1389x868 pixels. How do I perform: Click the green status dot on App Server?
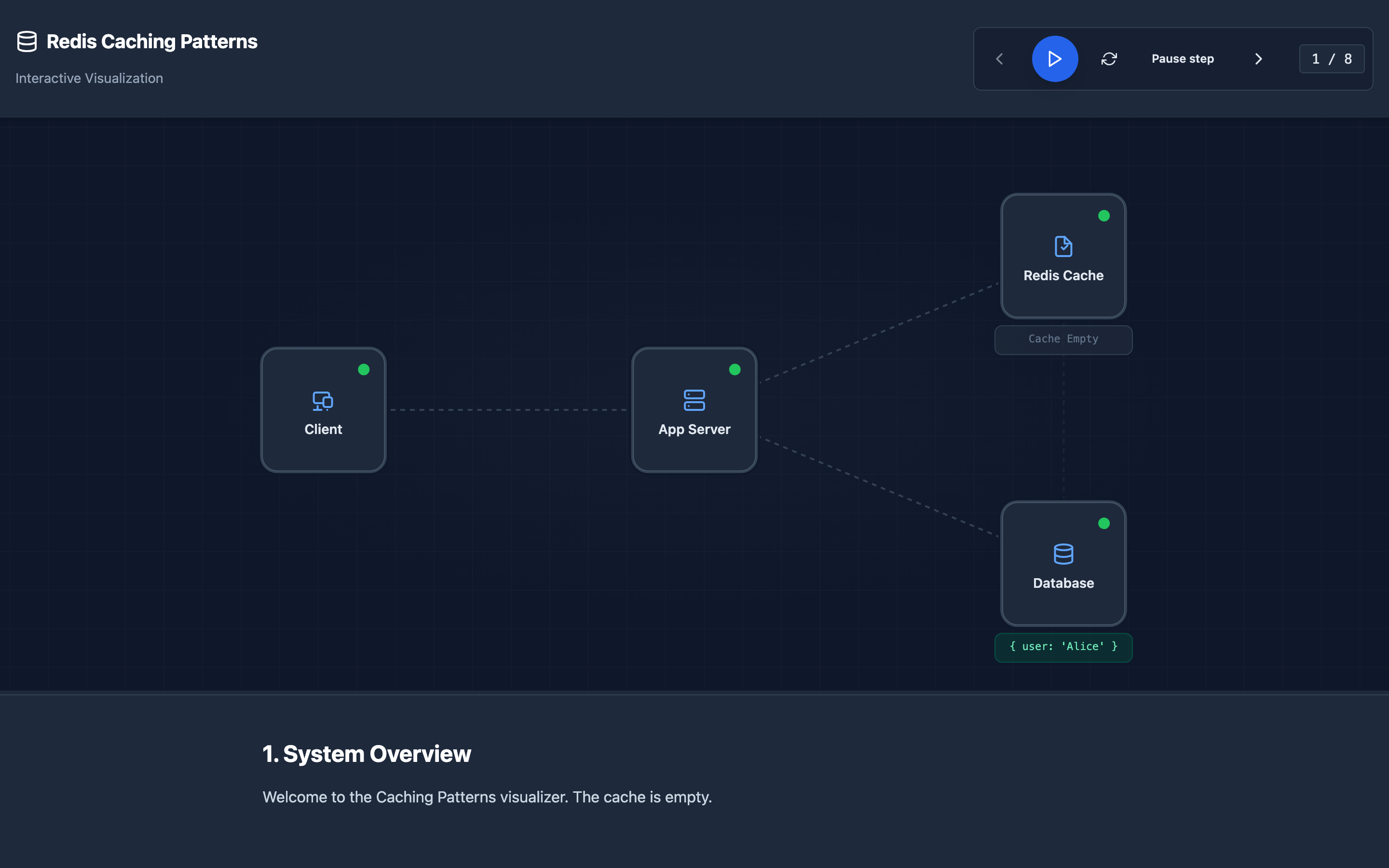734,369
